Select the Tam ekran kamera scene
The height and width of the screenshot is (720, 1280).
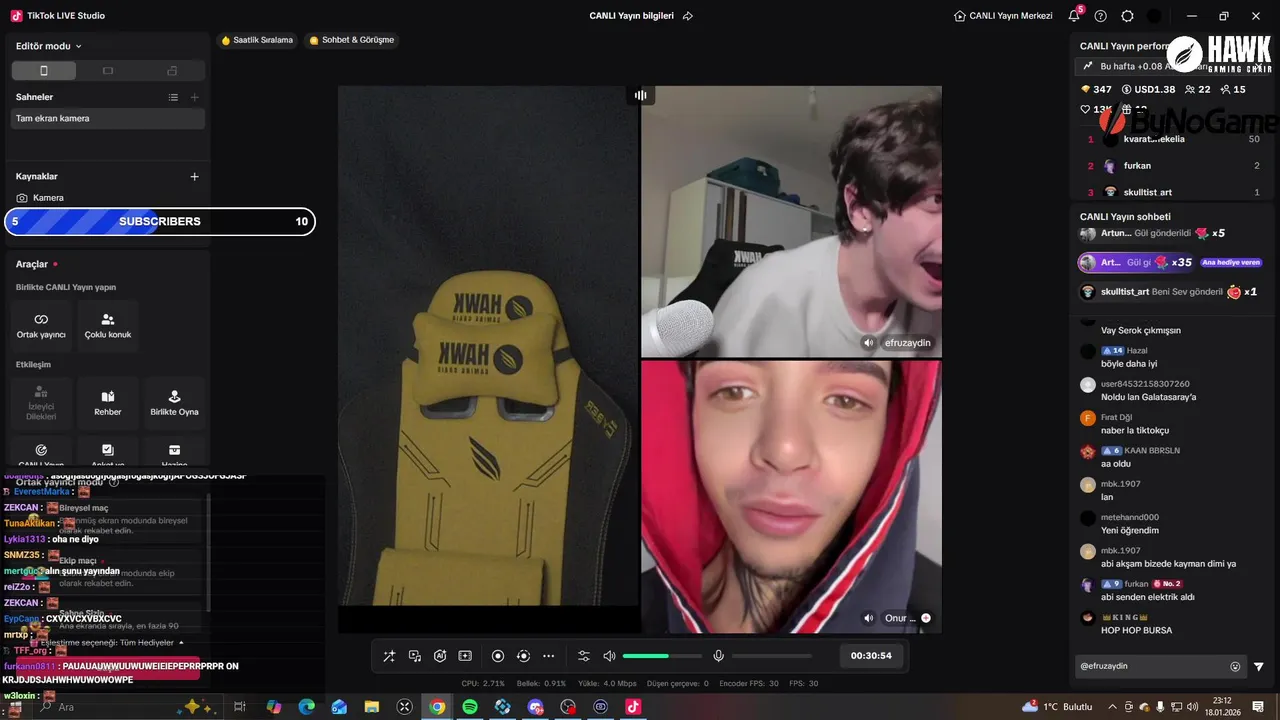108,118
